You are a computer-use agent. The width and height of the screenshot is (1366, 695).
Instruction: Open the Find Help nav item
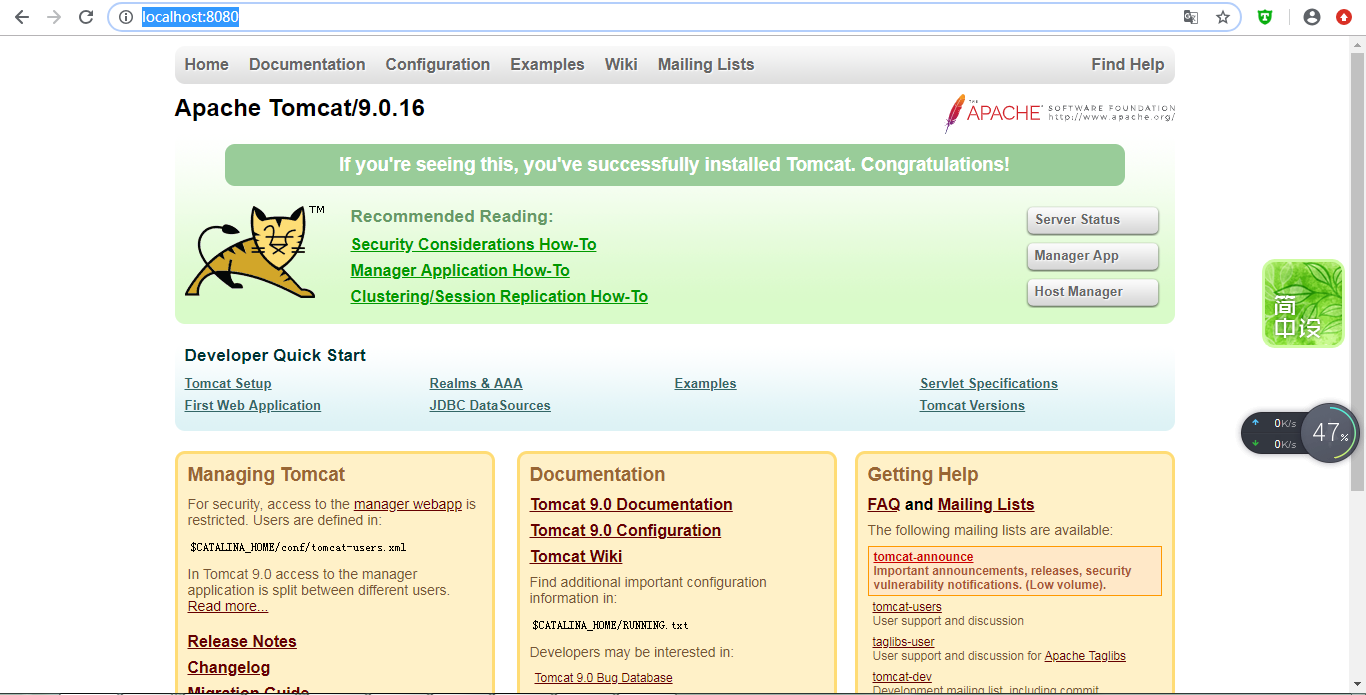click(x=1128, y=64)
